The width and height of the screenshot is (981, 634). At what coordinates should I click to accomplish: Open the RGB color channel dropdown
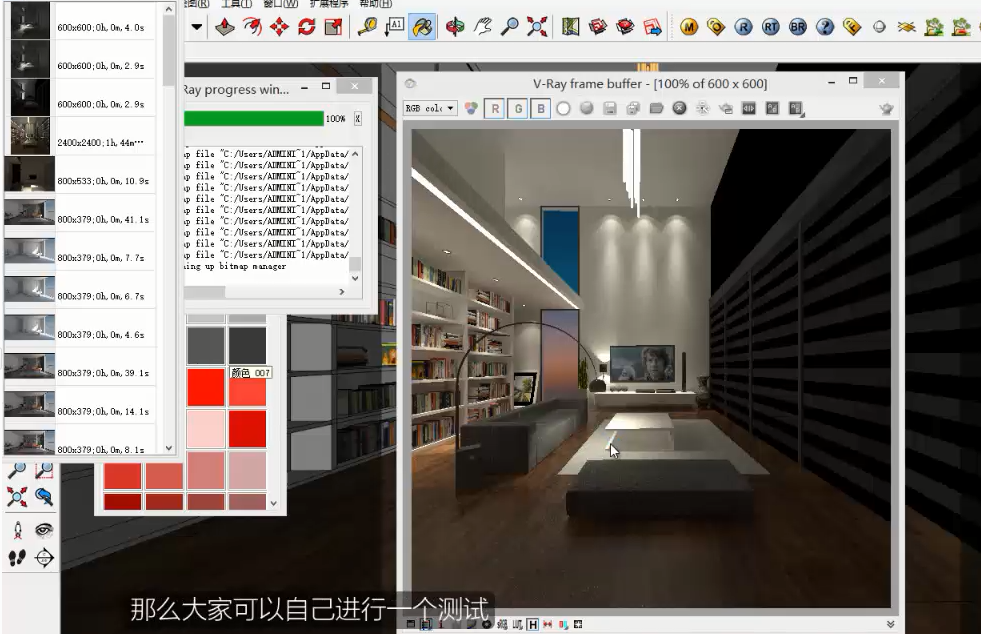(430, 108)
